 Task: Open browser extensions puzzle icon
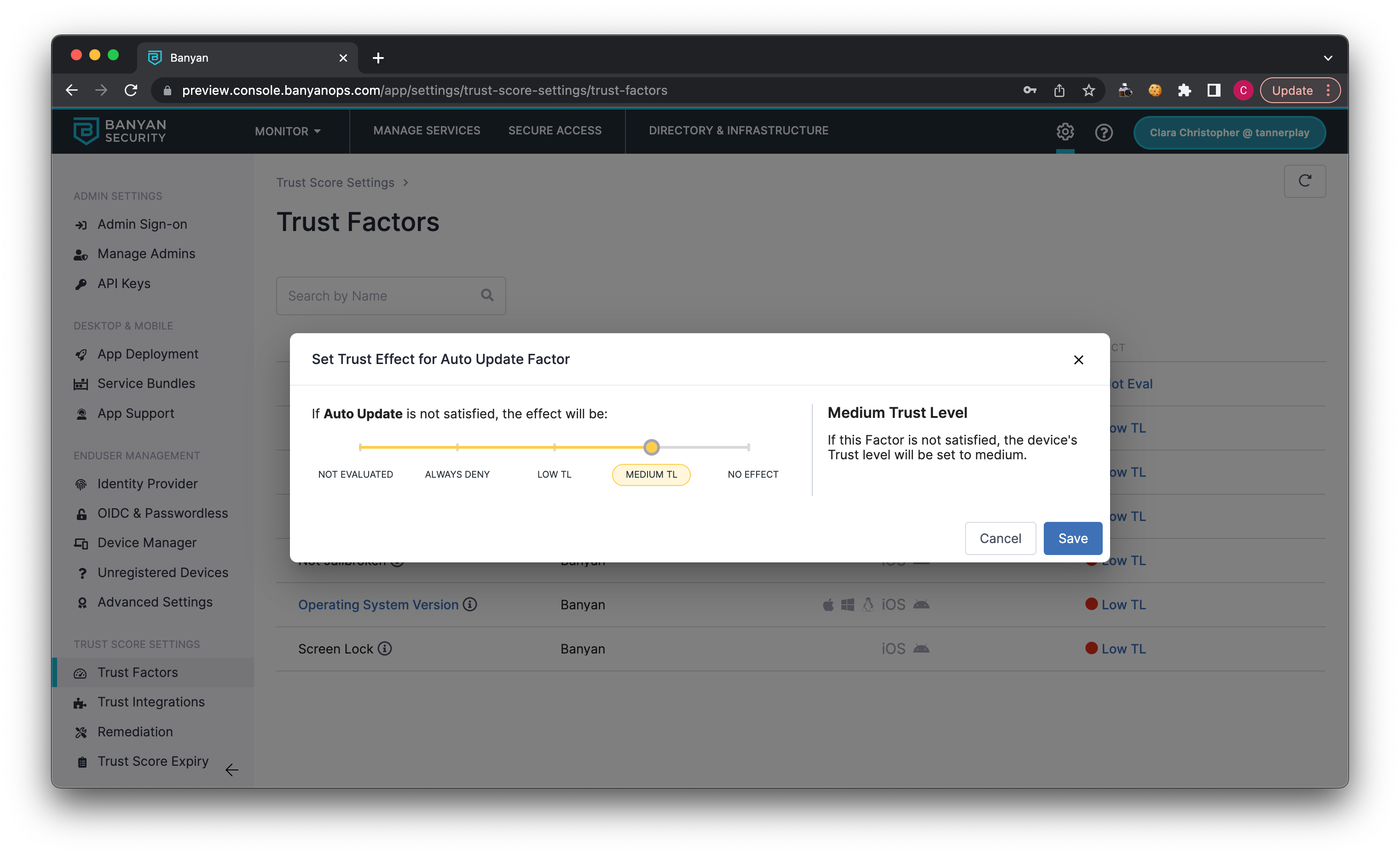pyautogui.click(x=1184, y=90)
